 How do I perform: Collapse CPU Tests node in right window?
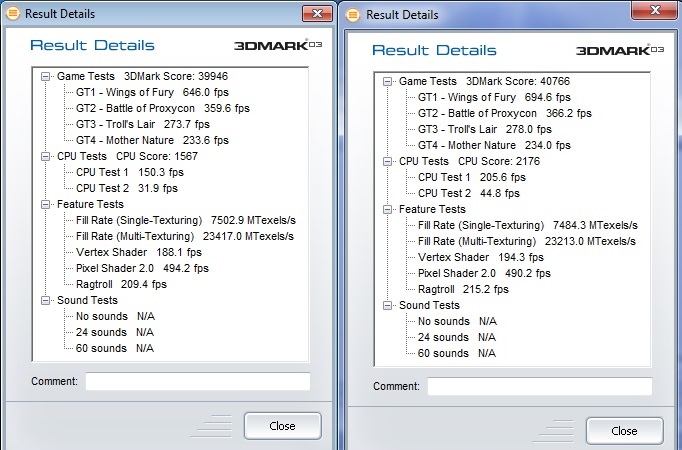coord(387,161)
